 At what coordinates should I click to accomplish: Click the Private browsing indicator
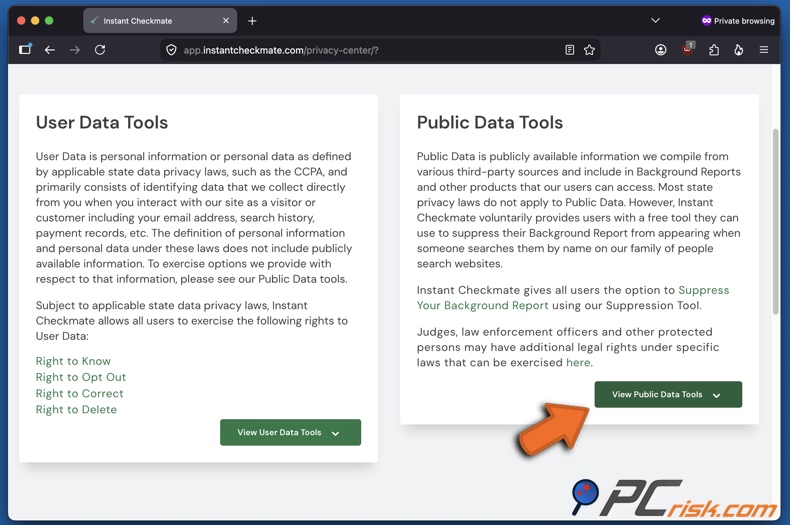(738, 21)
